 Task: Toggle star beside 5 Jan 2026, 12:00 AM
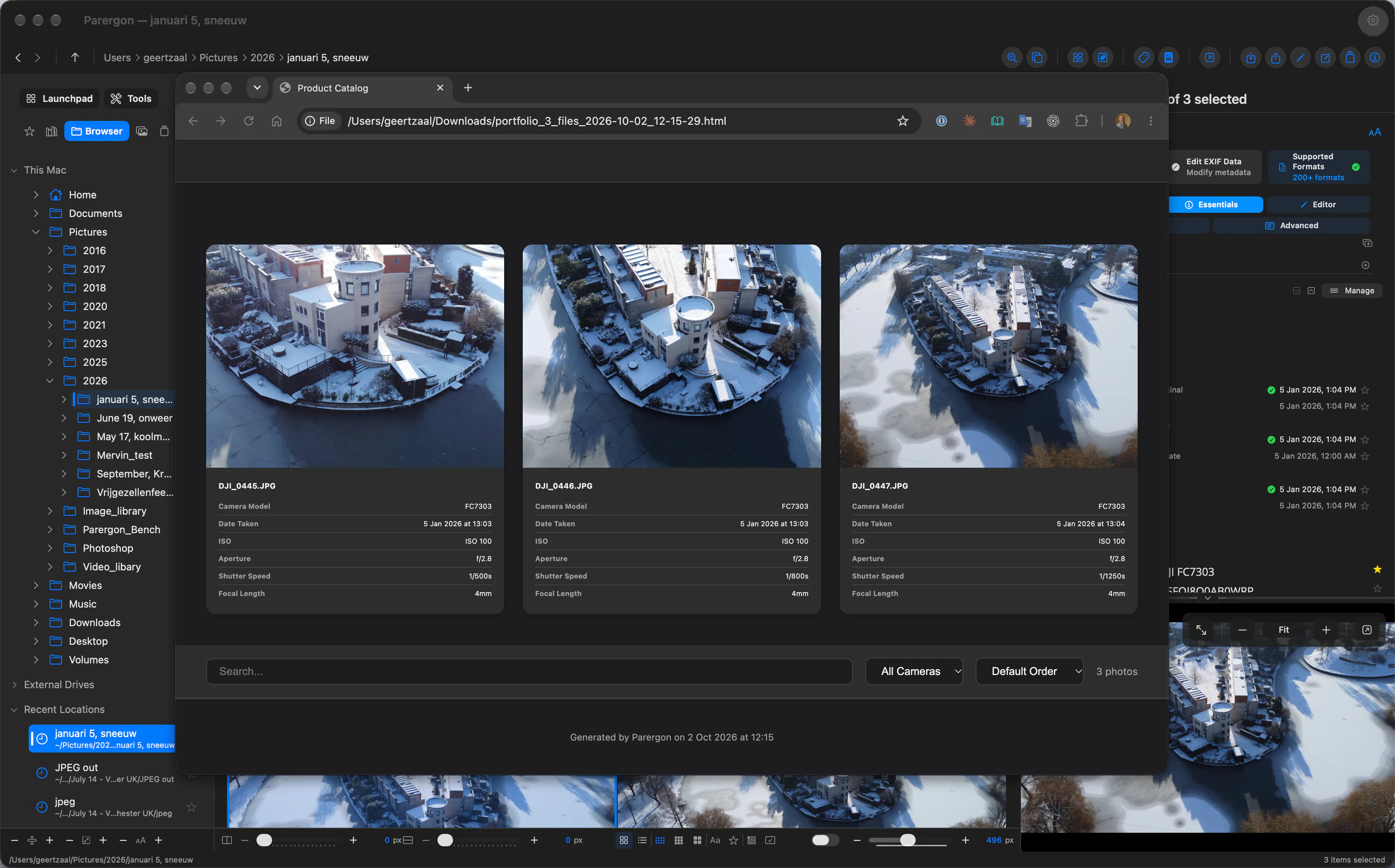pos(1365,456)
